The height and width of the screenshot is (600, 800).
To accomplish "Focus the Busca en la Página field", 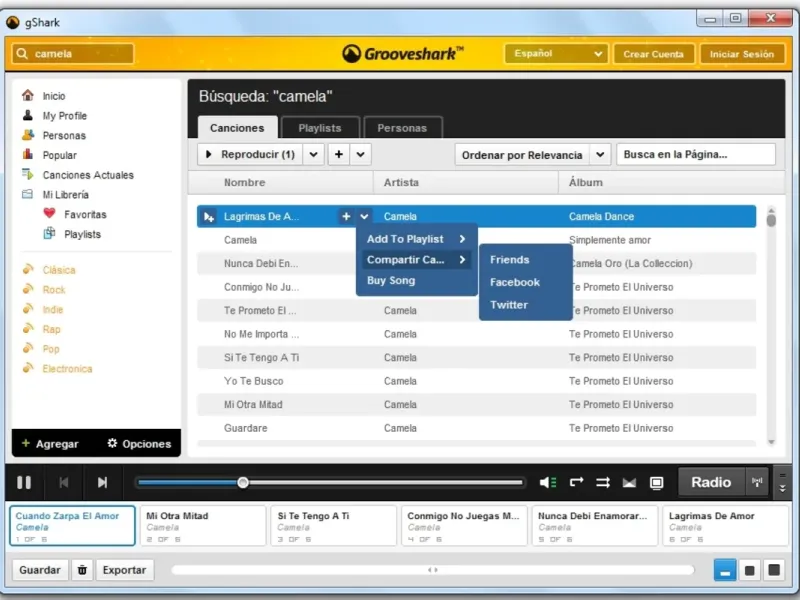I will [x=696, y=155].
